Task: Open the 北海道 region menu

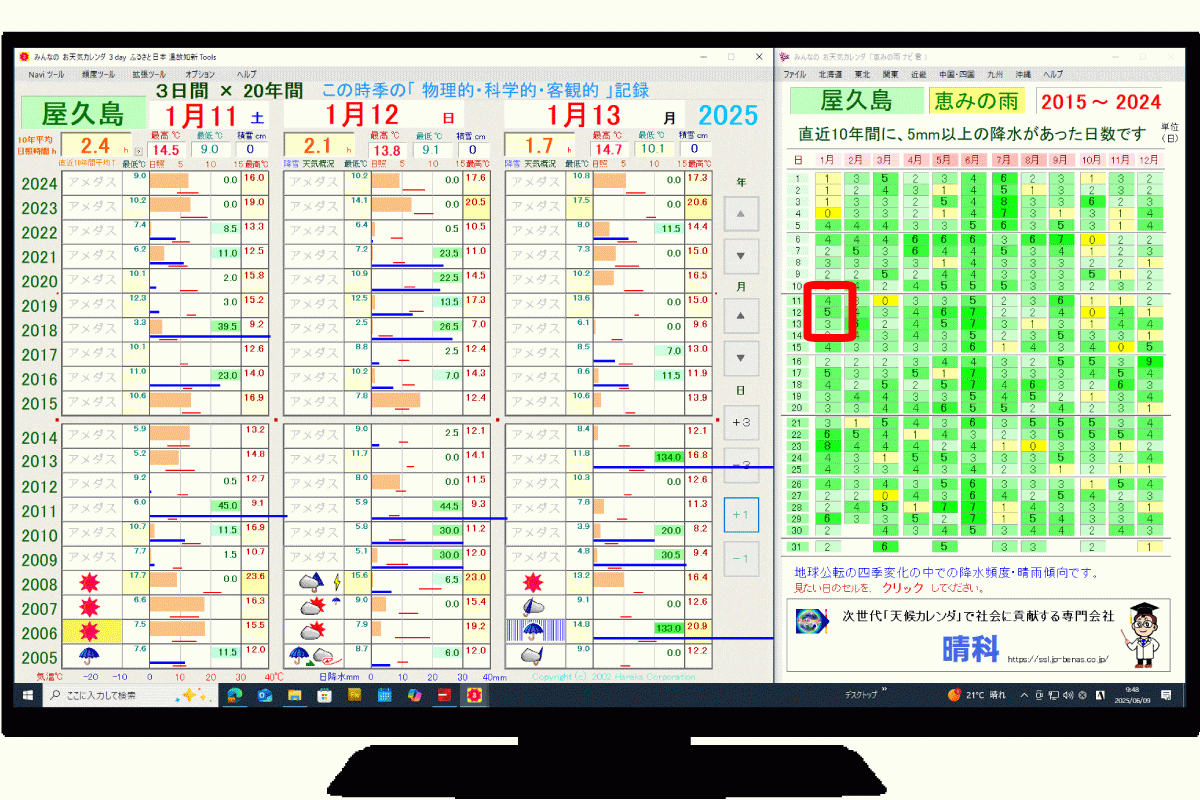Action: [x=830, y=74]
